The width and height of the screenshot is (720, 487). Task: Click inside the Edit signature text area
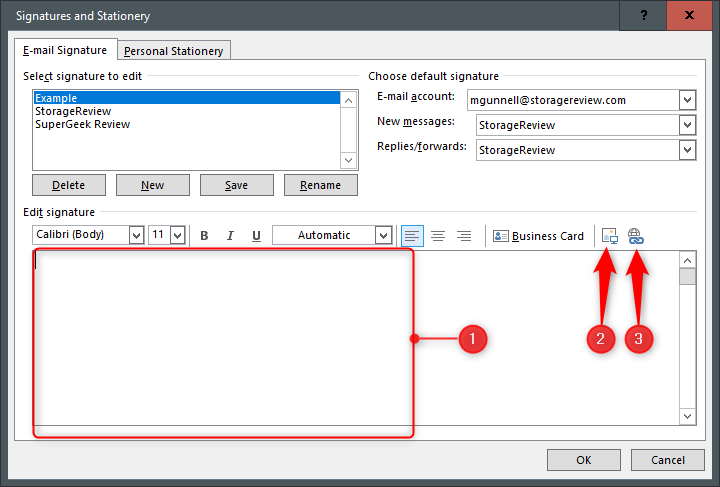(356, 338)
